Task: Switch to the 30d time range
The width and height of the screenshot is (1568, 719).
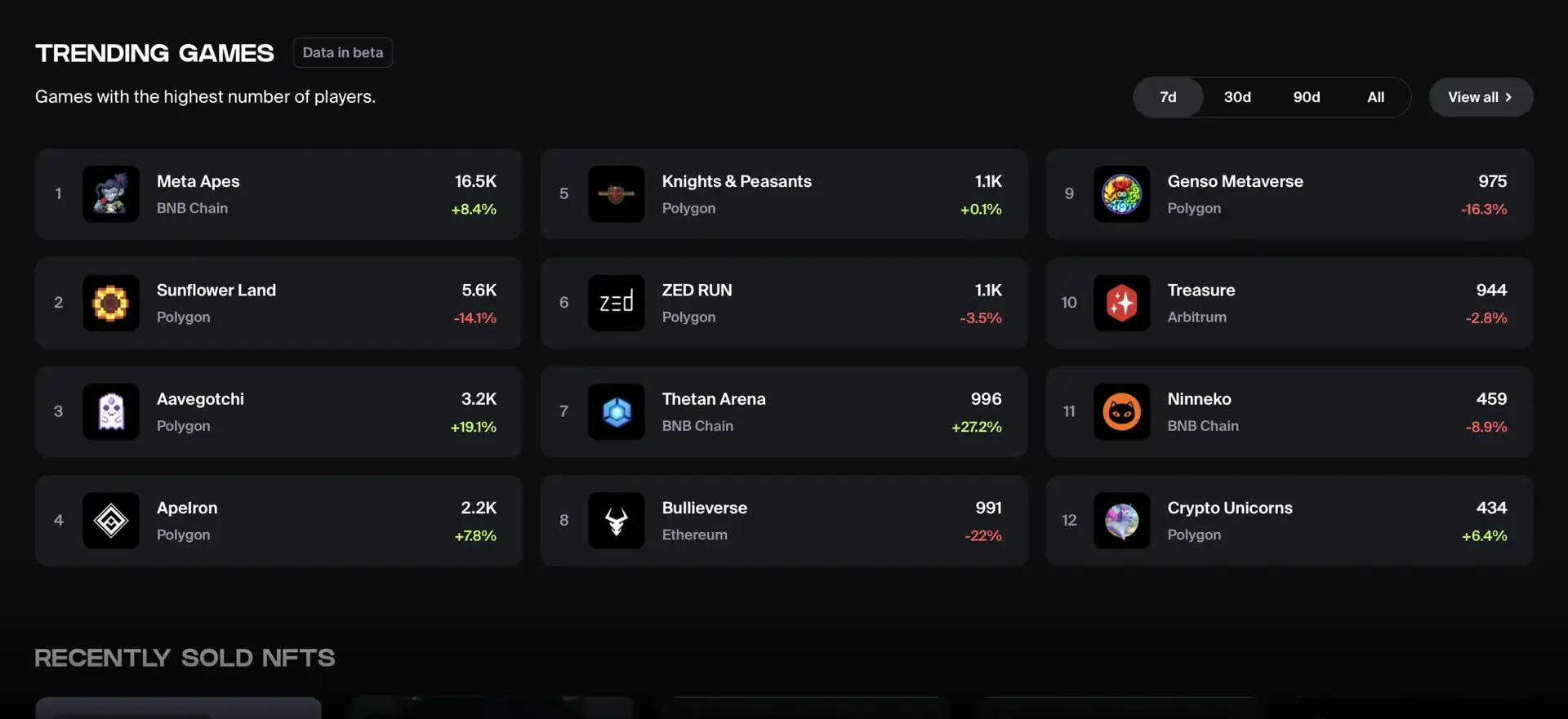Action: coord(1237,97)
